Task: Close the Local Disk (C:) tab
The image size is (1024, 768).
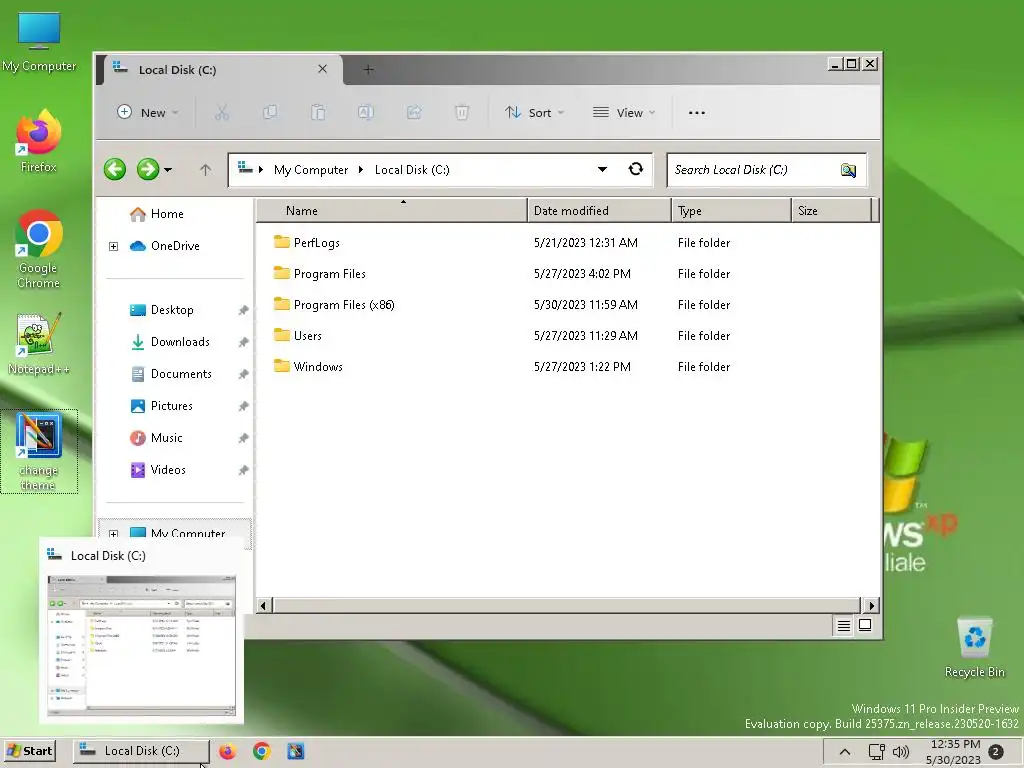Action: tap(323, 69)
